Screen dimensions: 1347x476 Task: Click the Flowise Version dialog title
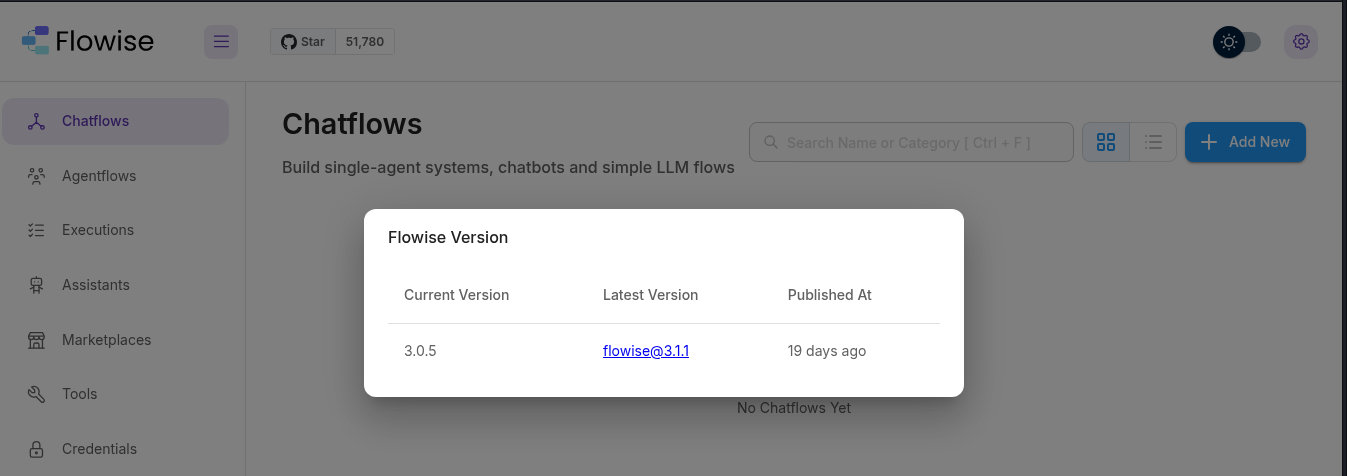[x=448, y=238]
